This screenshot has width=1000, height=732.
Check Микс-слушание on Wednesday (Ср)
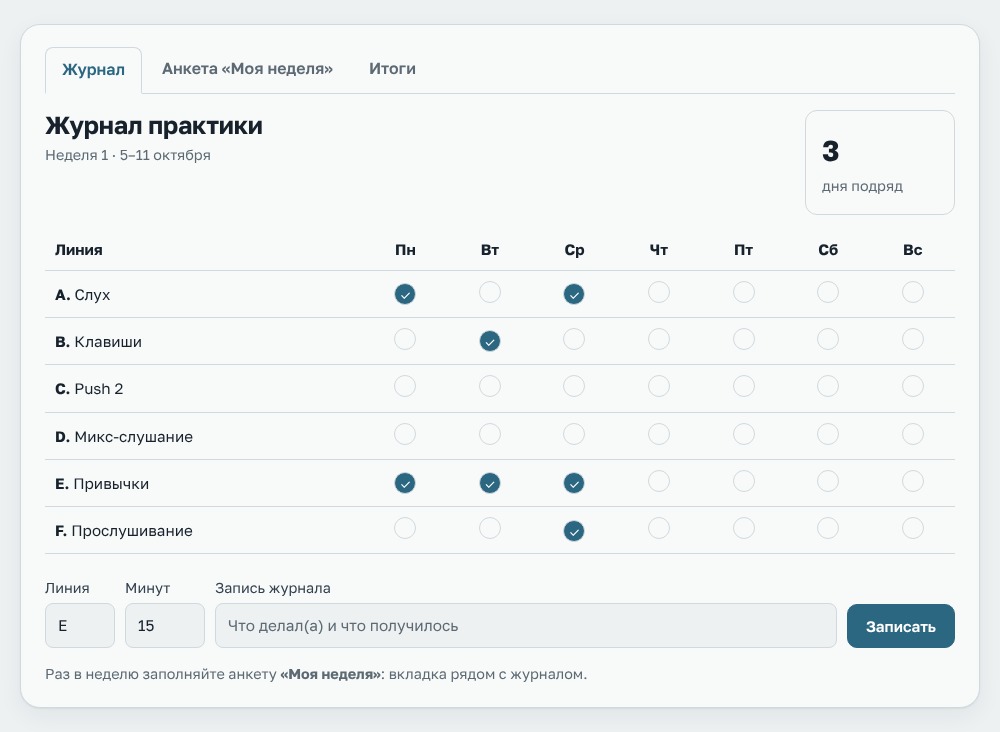[x=574, y=434]
